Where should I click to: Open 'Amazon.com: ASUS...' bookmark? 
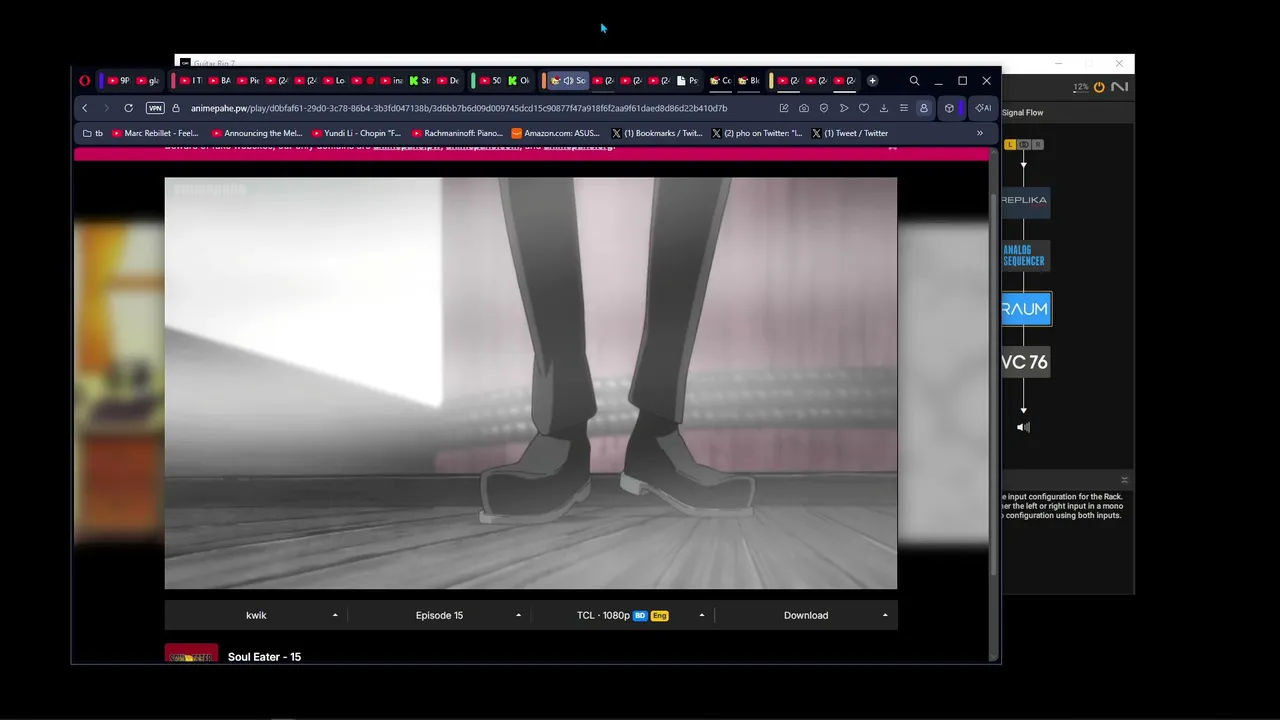pos(555,133)
